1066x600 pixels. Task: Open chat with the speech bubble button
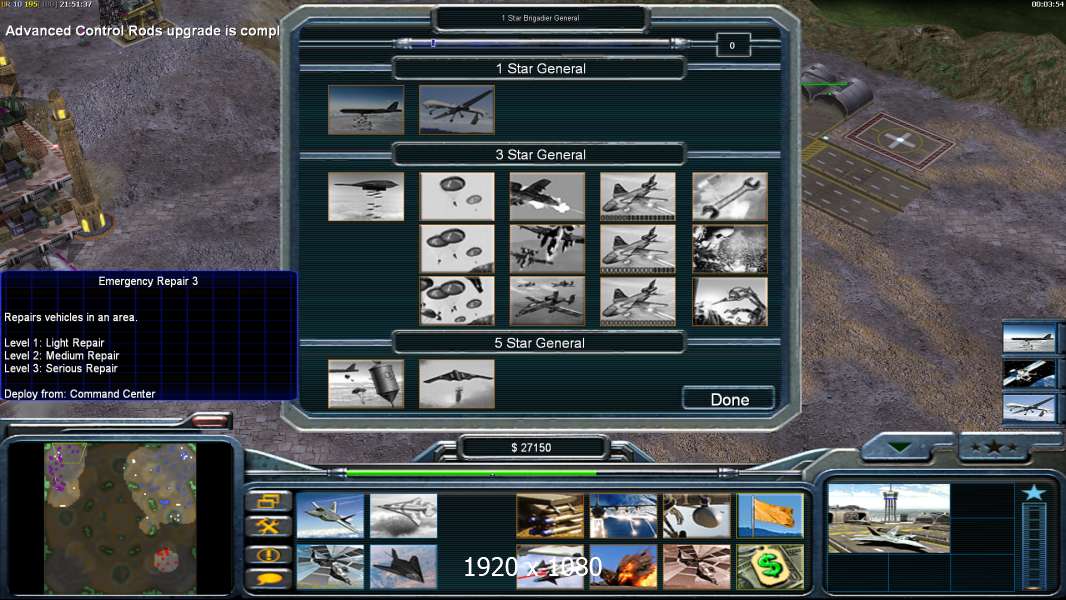pyautogui.click(x=269, y=579)
